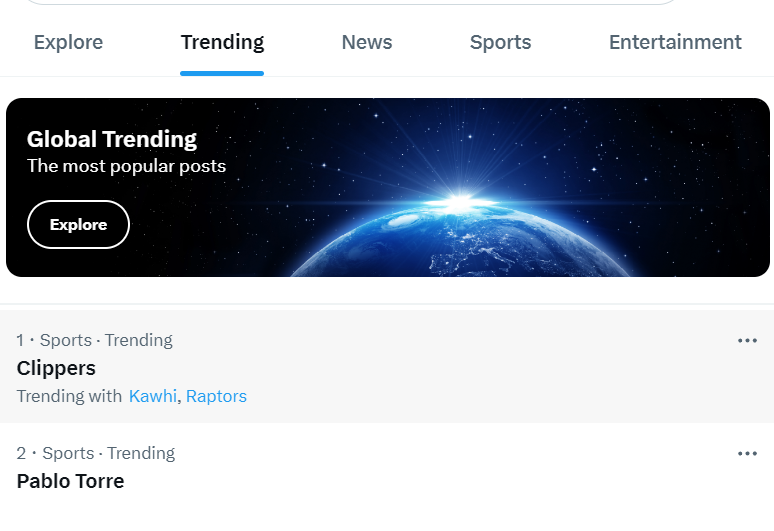Click the '1 · Sports · Trending' label

[x=94, y=341]
